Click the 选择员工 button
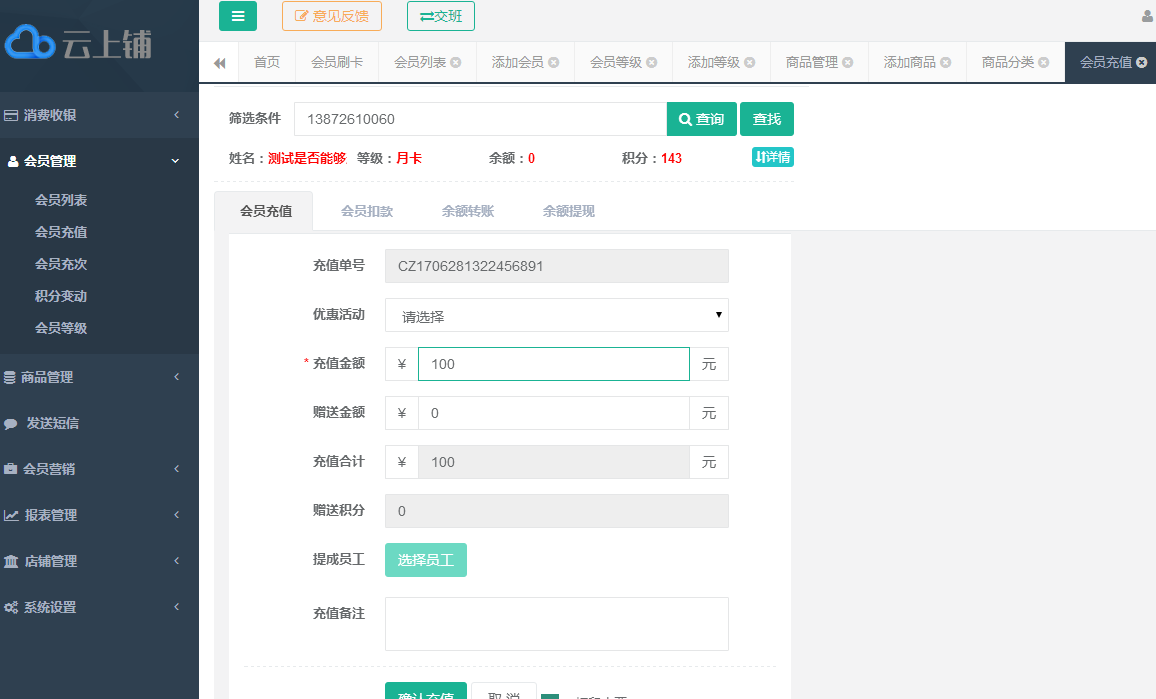 click(x=425, y=560)
